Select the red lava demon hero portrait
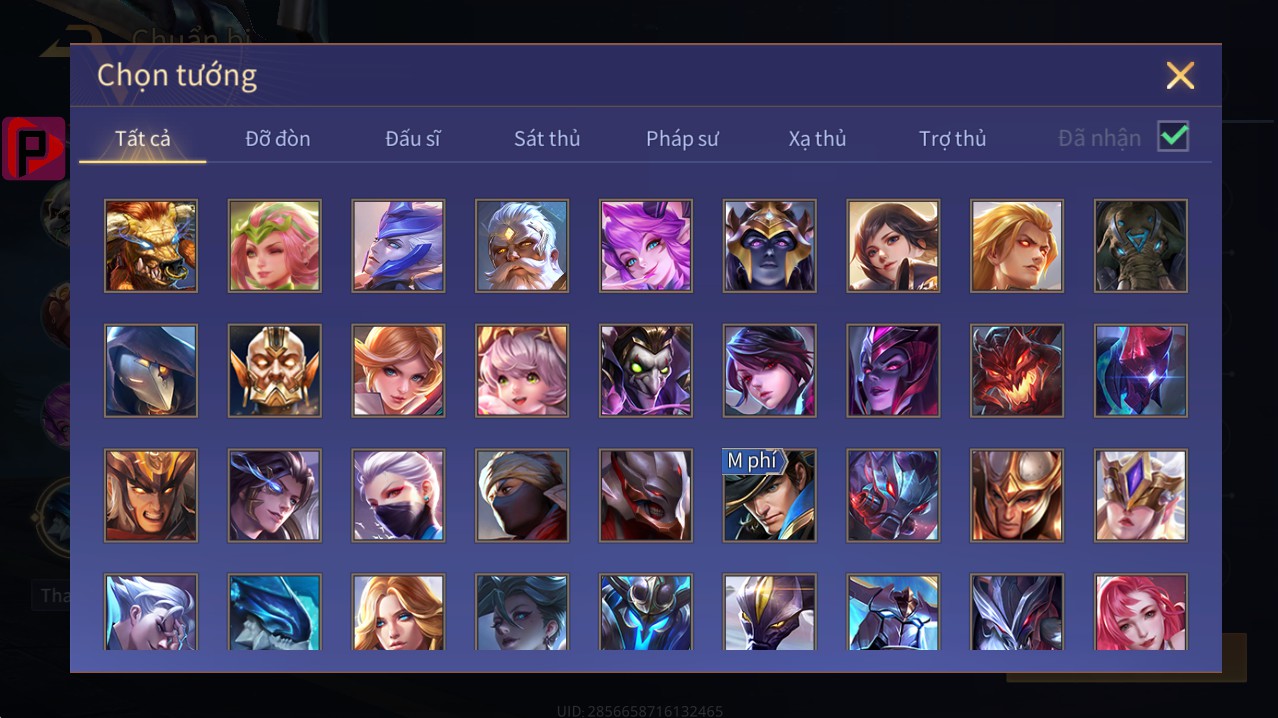The image size is (1278, 718). [x=1017, y=371]
